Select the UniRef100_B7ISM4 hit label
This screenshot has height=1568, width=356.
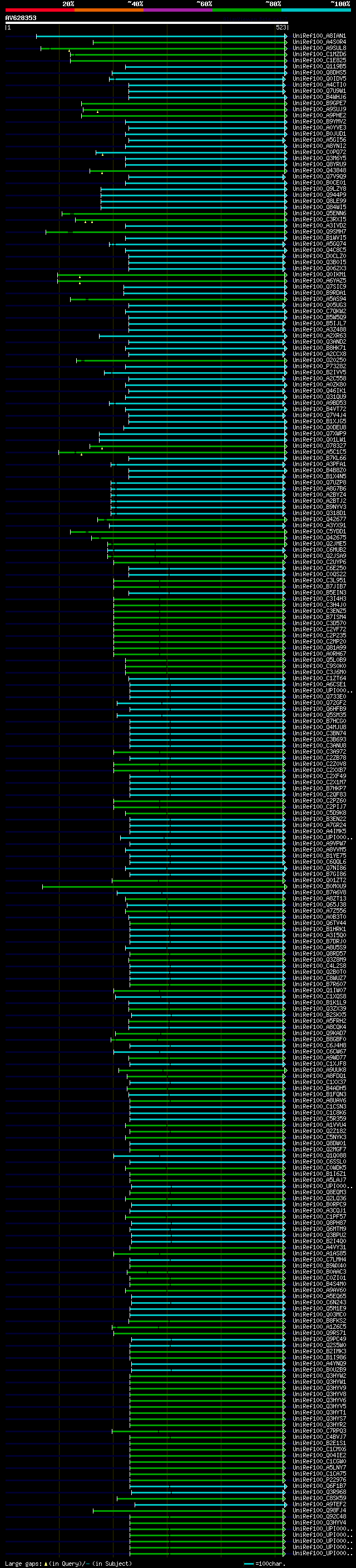[319, 617]
